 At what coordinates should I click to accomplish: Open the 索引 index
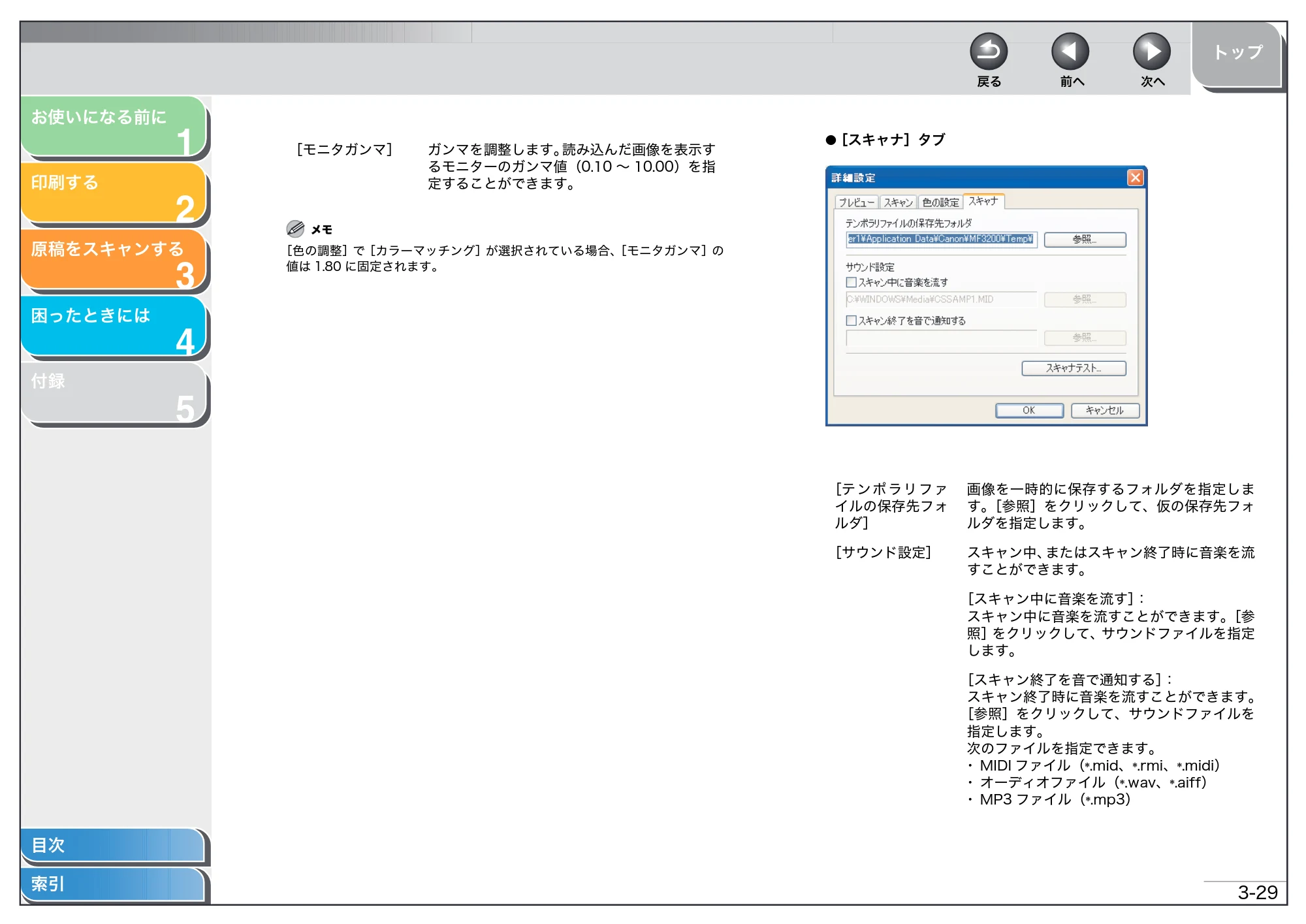[x=112, y=884]
